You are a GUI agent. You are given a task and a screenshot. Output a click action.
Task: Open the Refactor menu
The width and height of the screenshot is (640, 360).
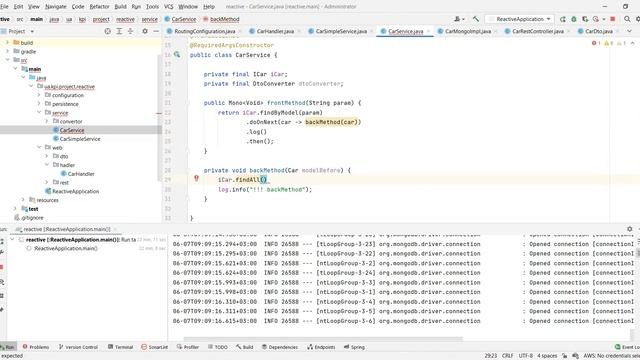(99, 7)
